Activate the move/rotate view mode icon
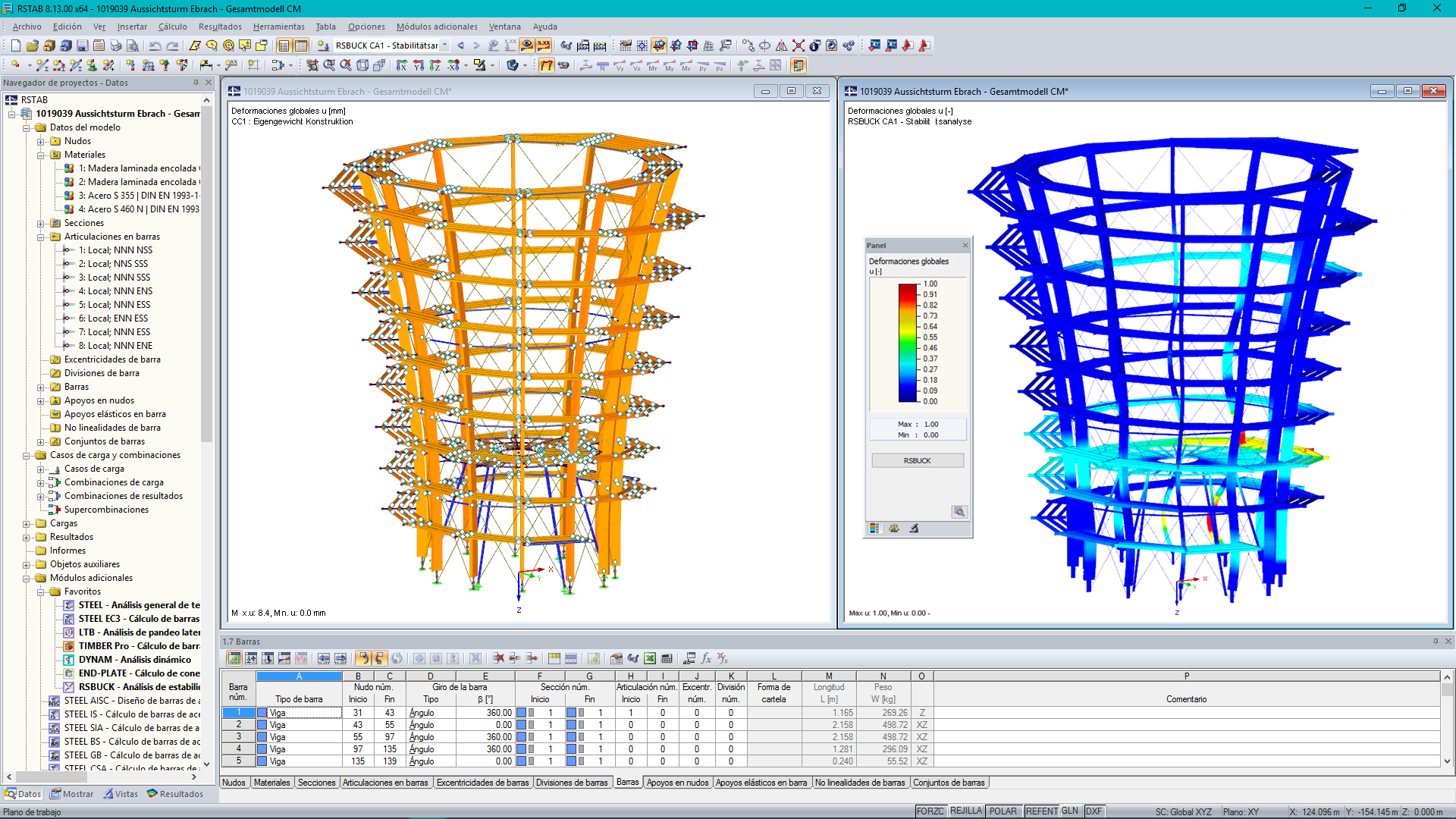Screen dimensions: 1456x819 click(312, 66)
